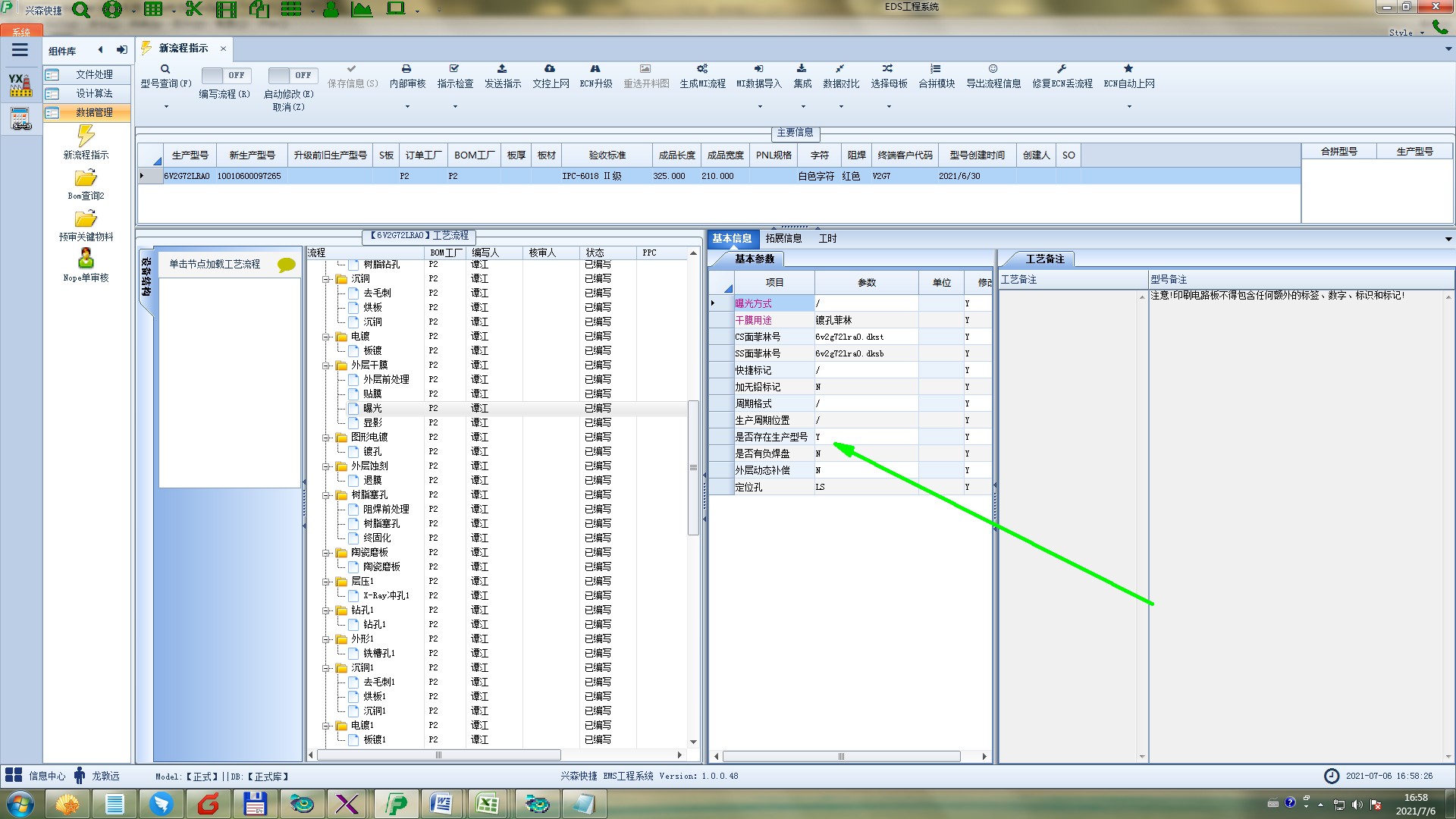Screen dimensions: 1456x819
Task: Switch to the 拓展信息 tab
Action: 783,238
